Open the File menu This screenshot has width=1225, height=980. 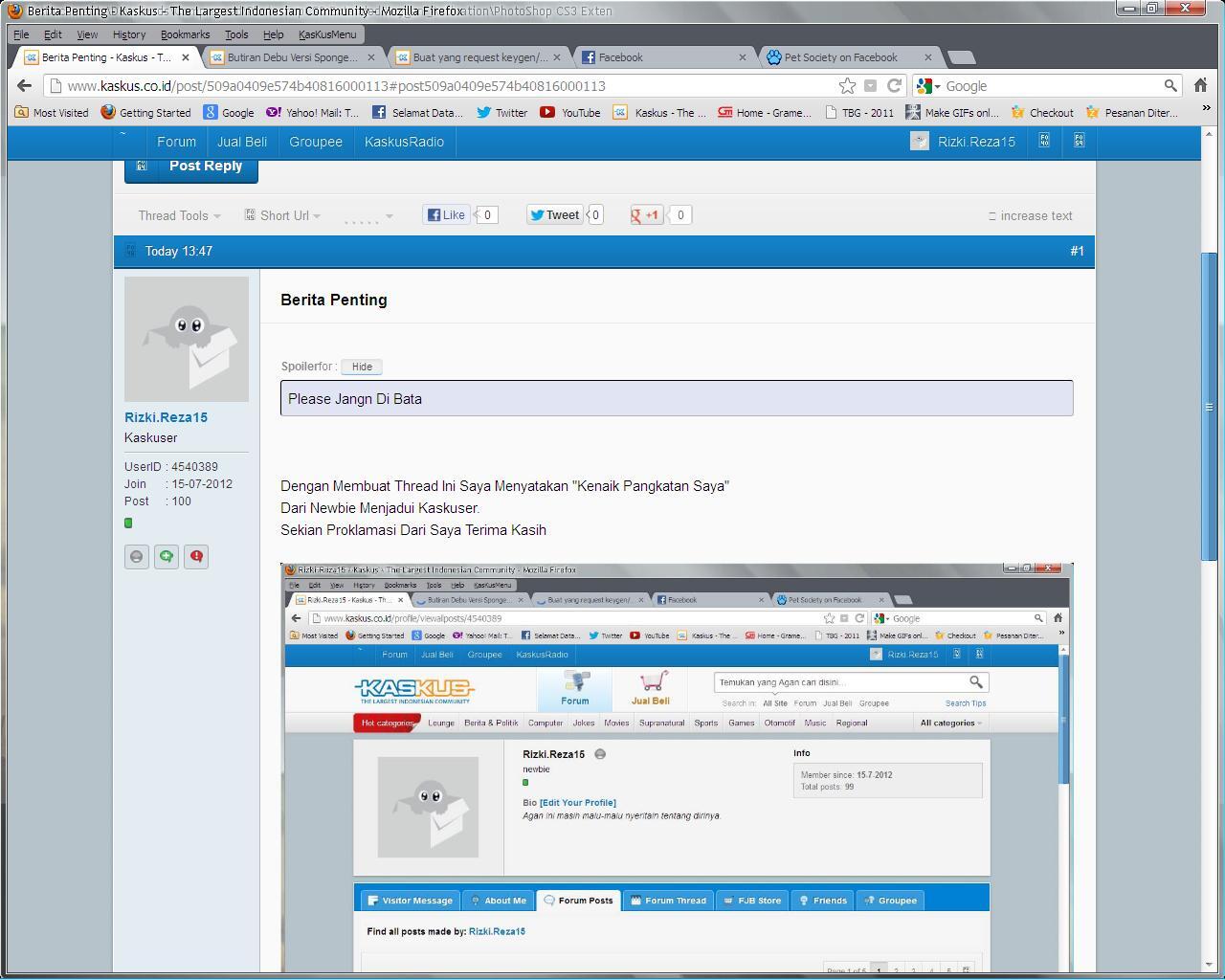(x=21, y=34)
